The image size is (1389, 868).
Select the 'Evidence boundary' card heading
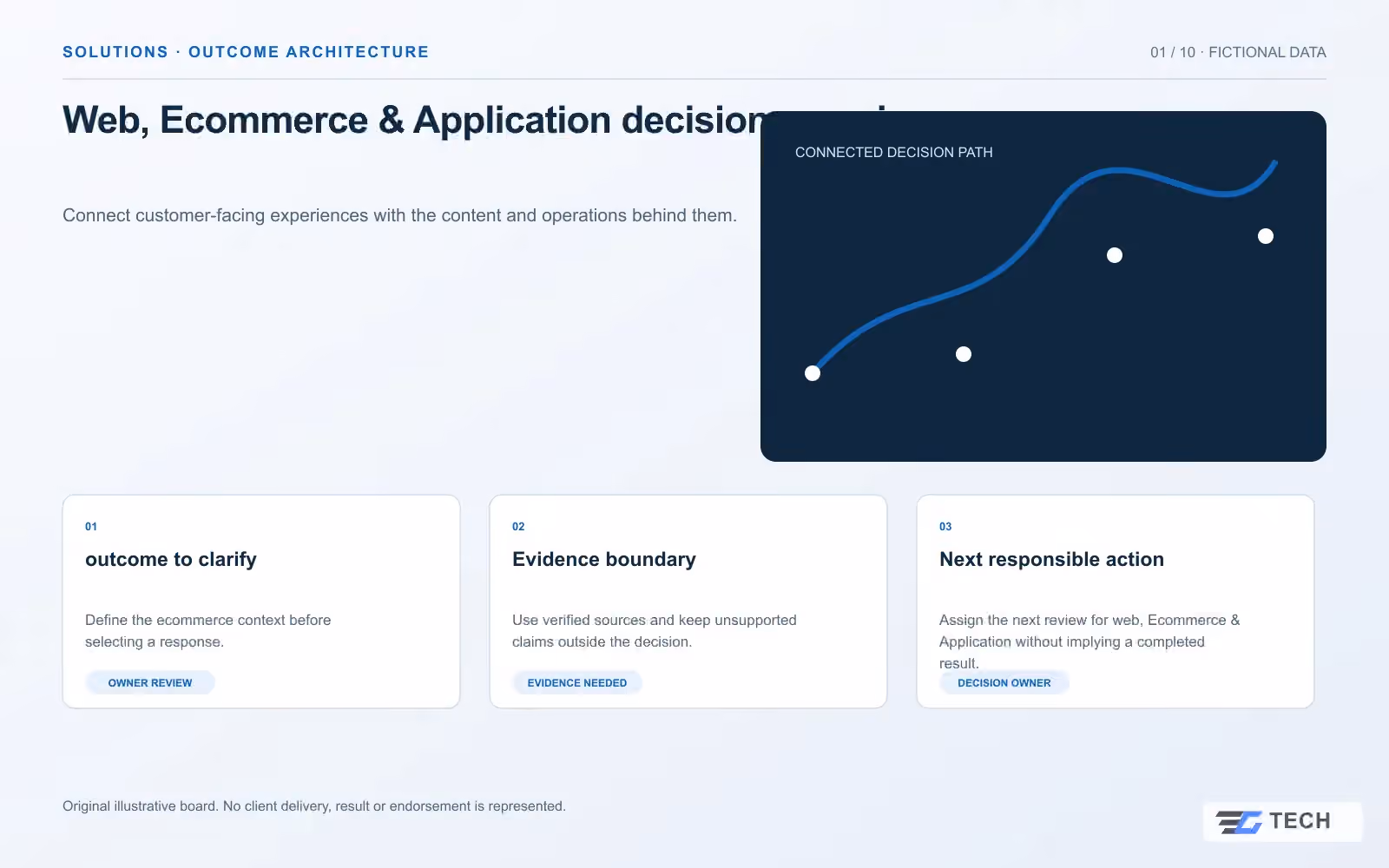pos(604,560)
